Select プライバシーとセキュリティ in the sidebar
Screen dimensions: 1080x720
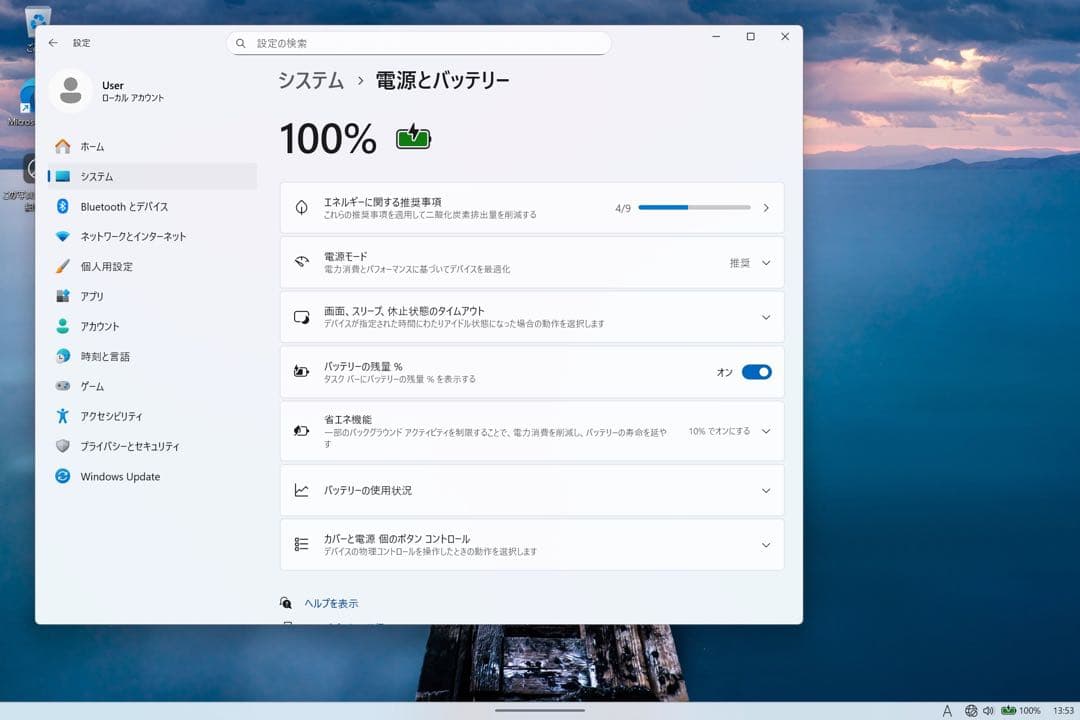(x=62, y=446)
